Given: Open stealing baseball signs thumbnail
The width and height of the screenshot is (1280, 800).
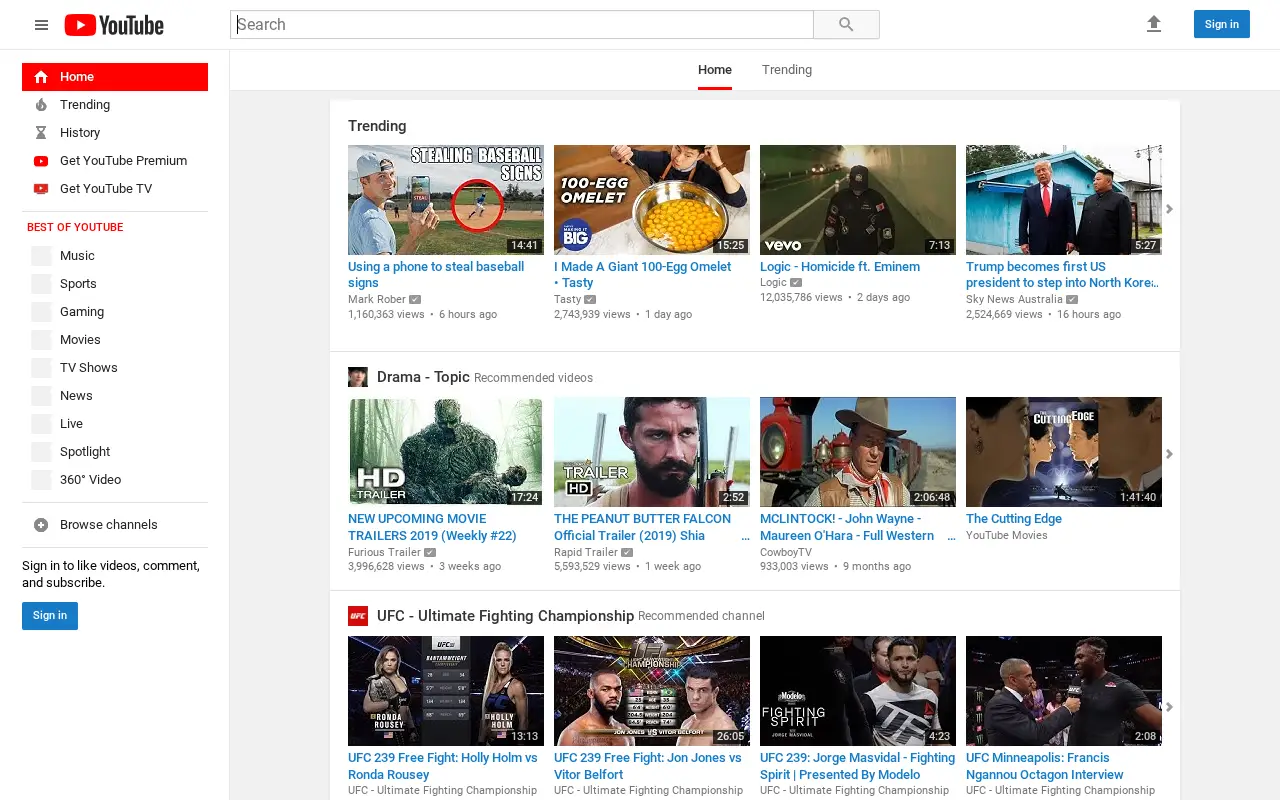Looking at the screenshot, I should [446, 200].
